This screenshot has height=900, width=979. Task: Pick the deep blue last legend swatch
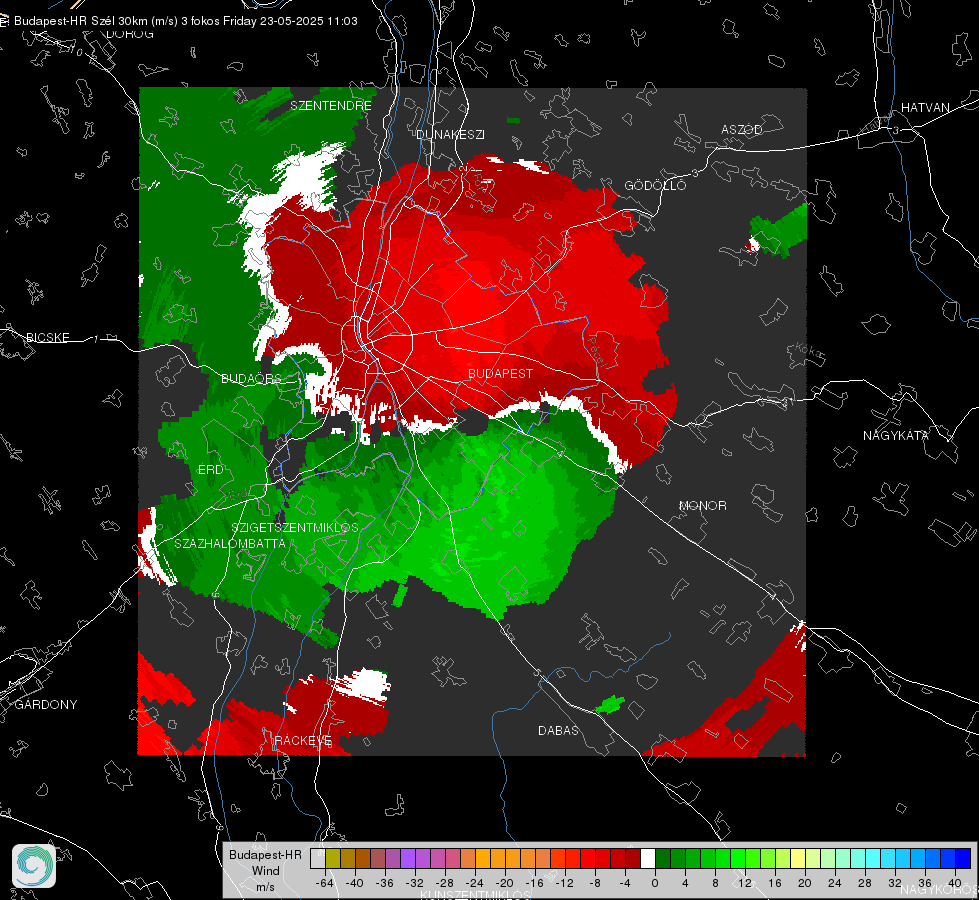(x=963, y=859)
